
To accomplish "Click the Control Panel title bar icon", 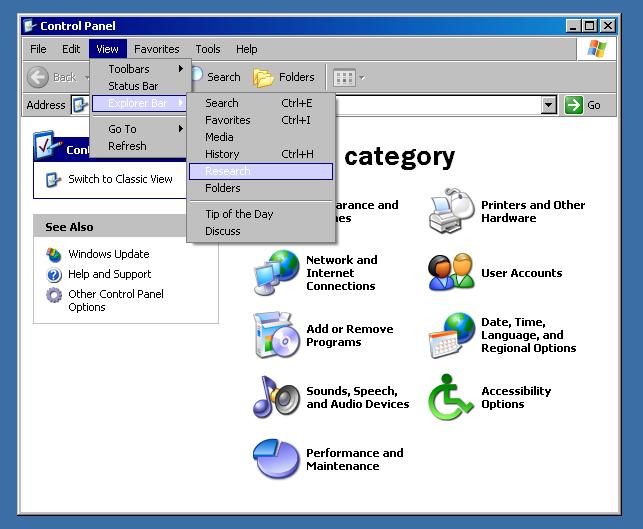I will (30, 26).
